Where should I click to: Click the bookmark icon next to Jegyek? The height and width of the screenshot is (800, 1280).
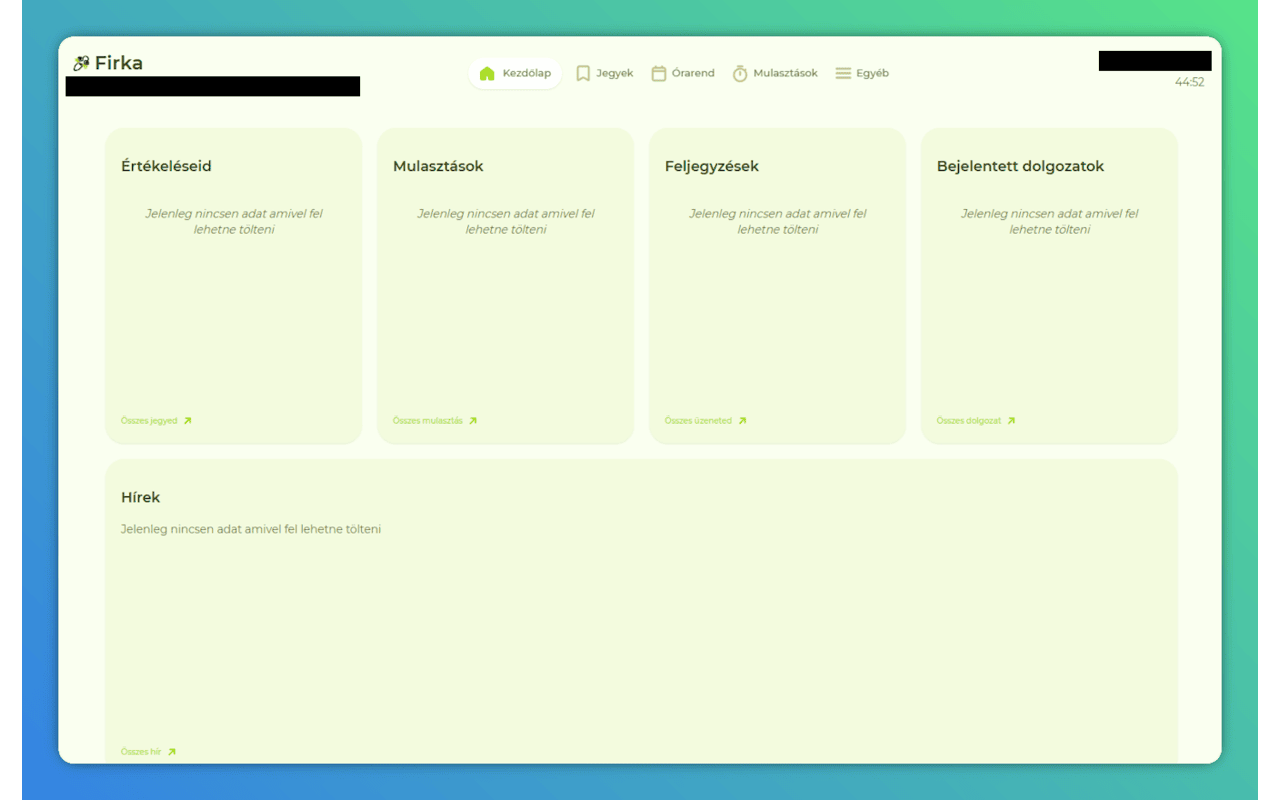point(582,72)
